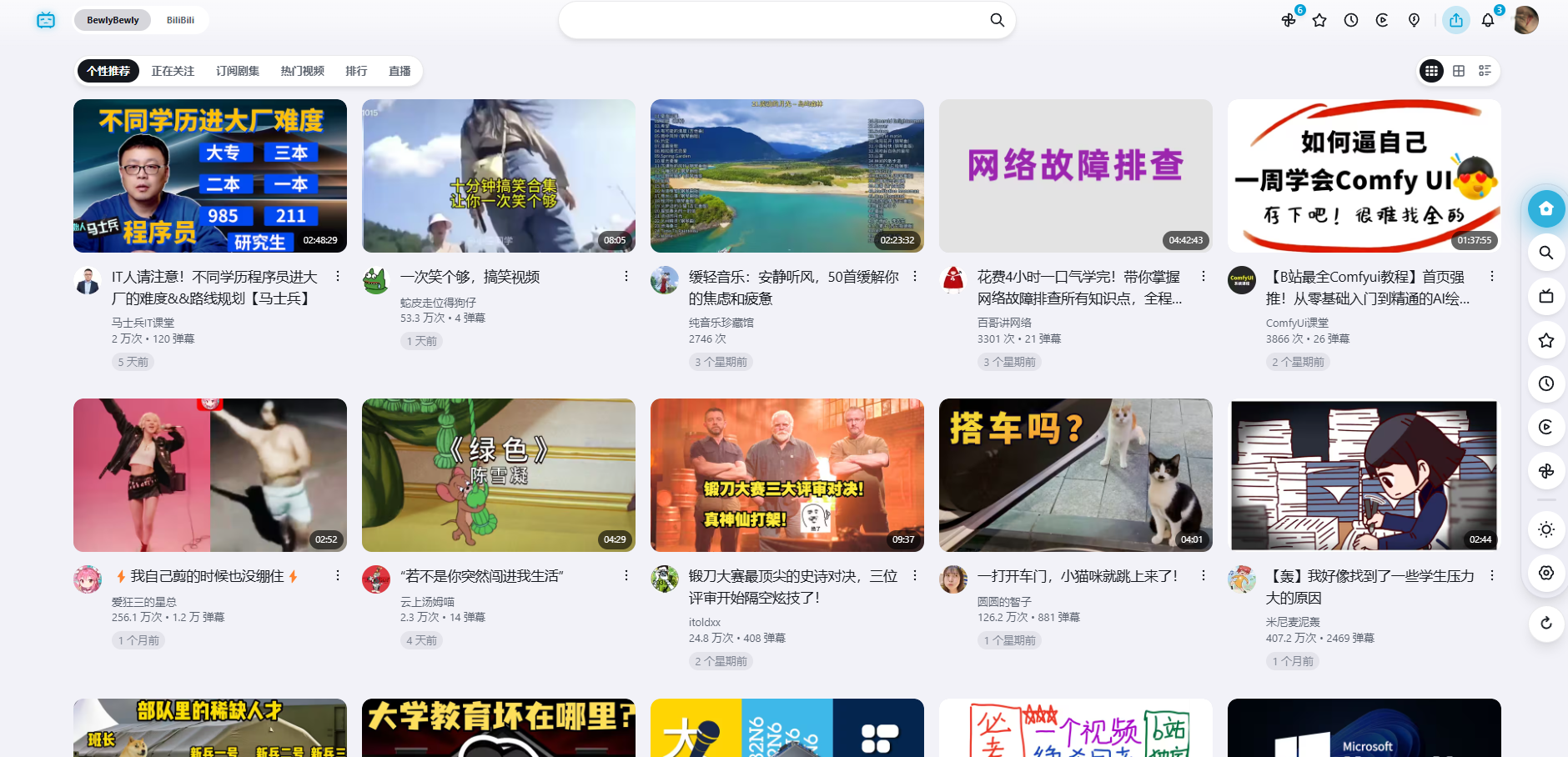Open the anime TV icon in the sidebar
1568x757 pixels.
coord(1546,295)
